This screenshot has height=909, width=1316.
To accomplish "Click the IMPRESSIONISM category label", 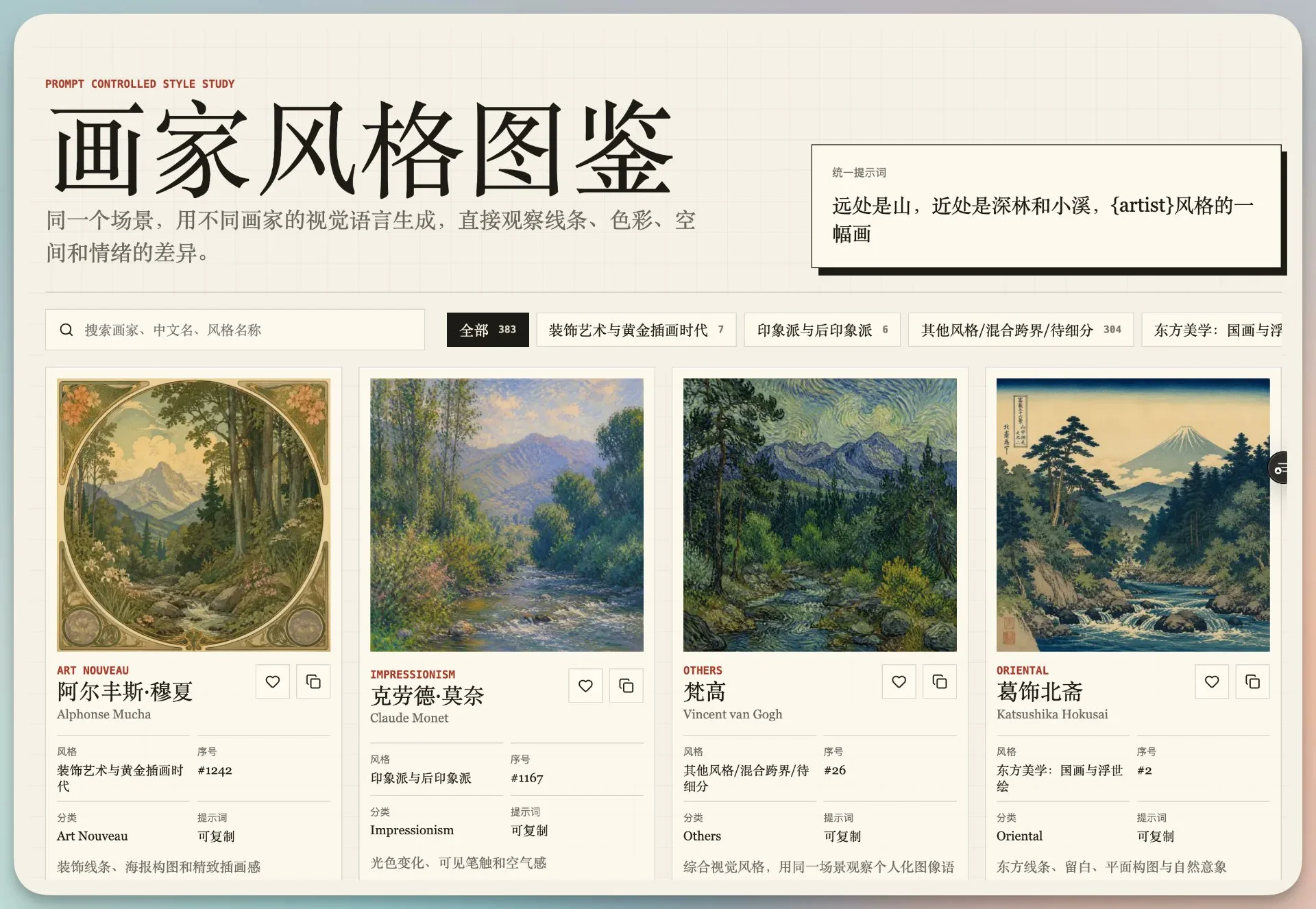I will click(x=413, y=675).
